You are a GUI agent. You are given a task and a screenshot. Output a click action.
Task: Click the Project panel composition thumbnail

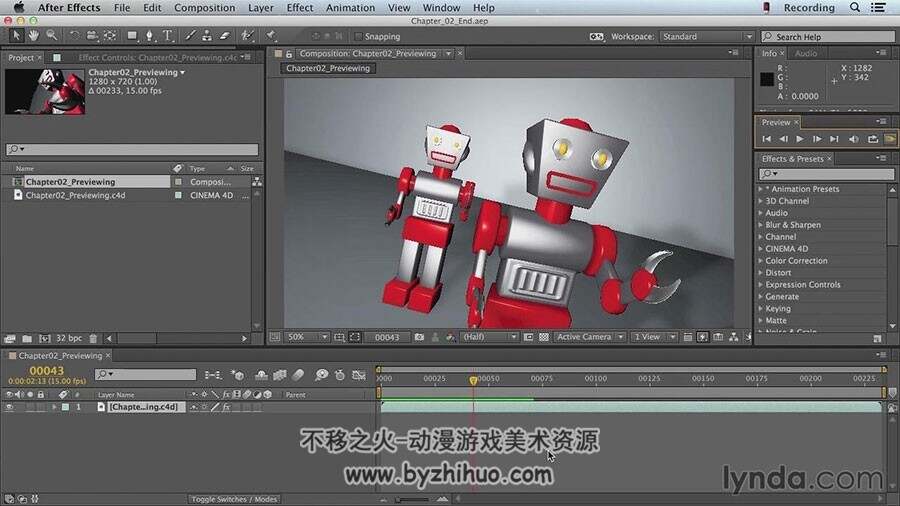pyautogui.click(x=45, y=92)
